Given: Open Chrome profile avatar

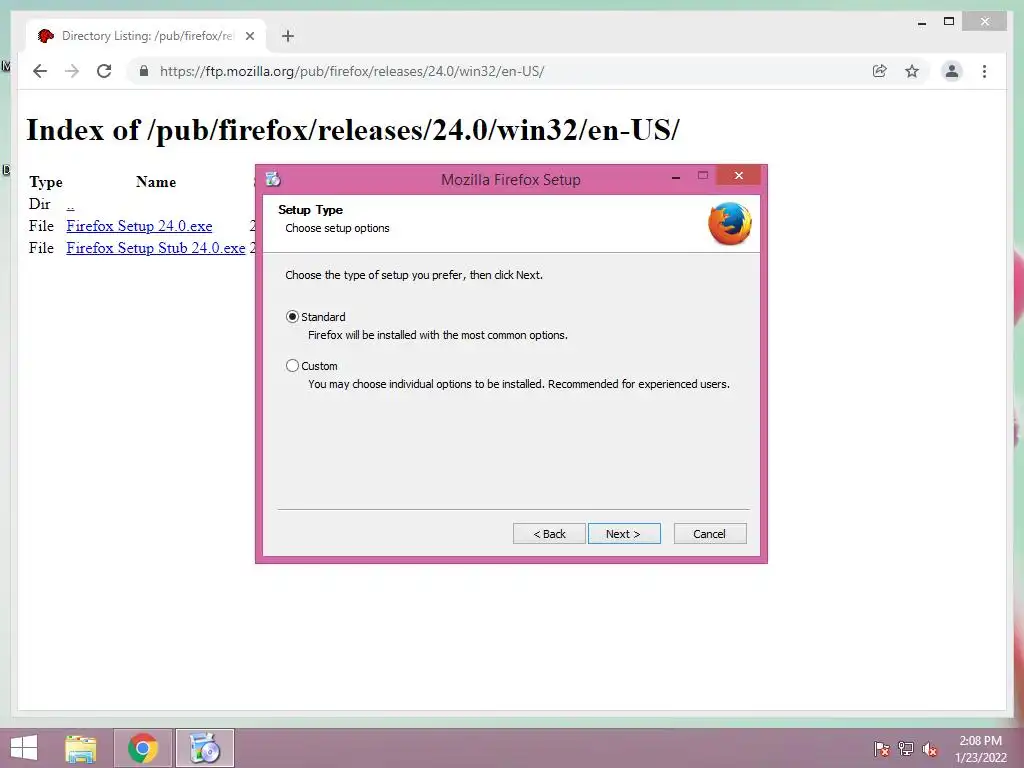Looking at the screenshot, I should pos(952,71).
